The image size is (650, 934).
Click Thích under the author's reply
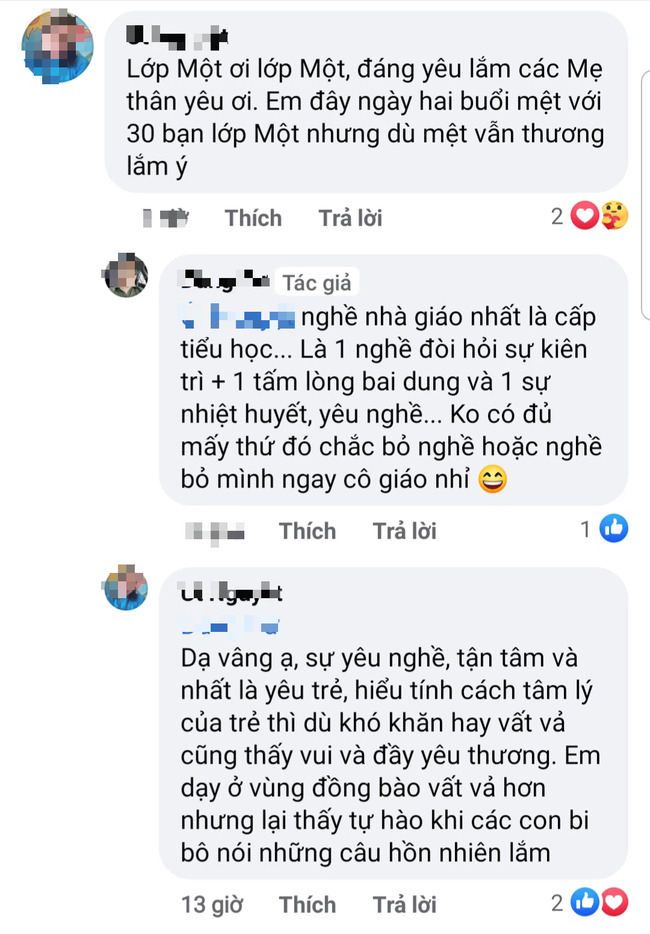pos(307,531)
